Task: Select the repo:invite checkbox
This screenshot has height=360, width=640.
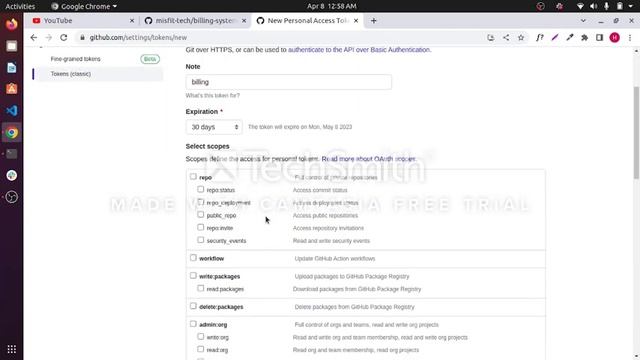Action: pos(200,227)
